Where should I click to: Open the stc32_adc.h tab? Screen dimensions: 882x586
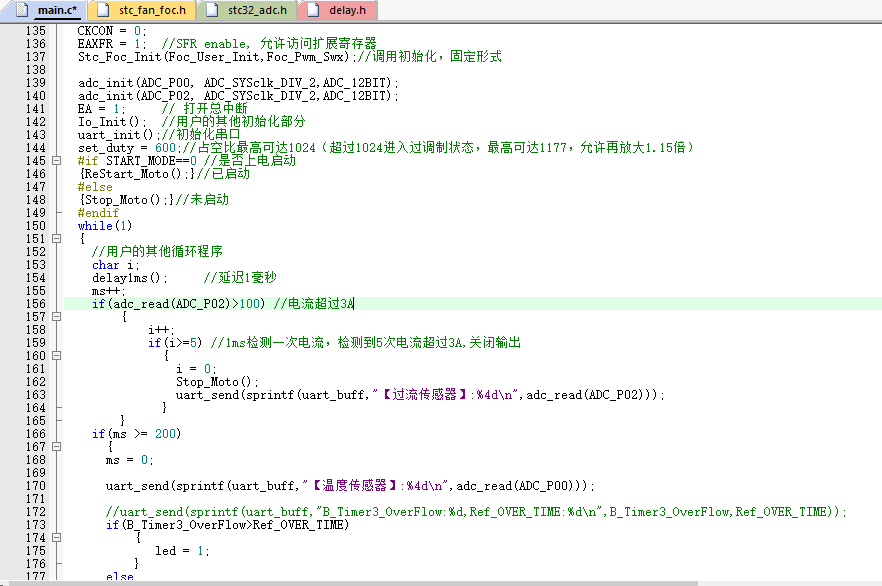tap(256, 11)
